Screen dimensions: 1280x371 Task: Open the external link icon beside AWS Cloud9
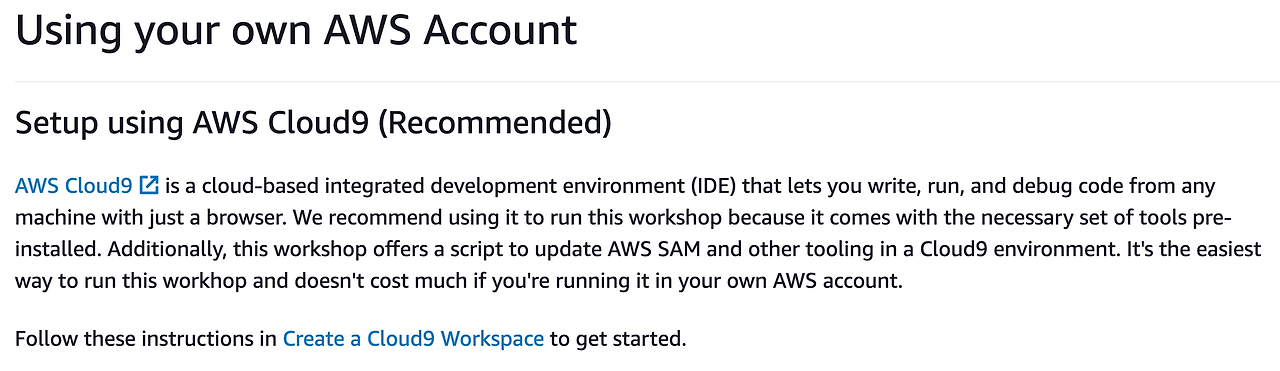coord(149,185)
